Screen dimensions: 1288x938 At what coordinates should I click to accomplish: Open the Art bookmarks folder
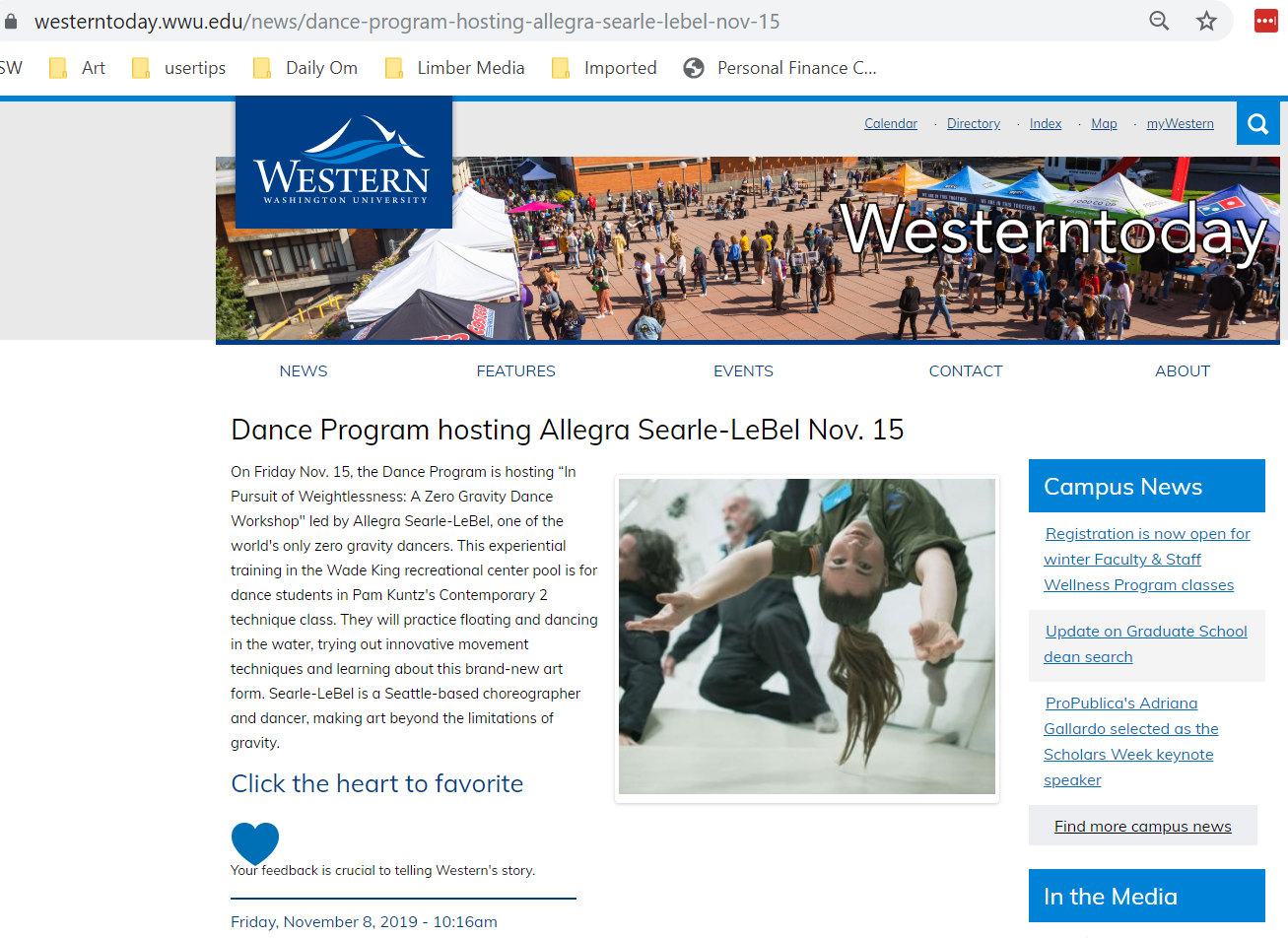pos(78,68)
